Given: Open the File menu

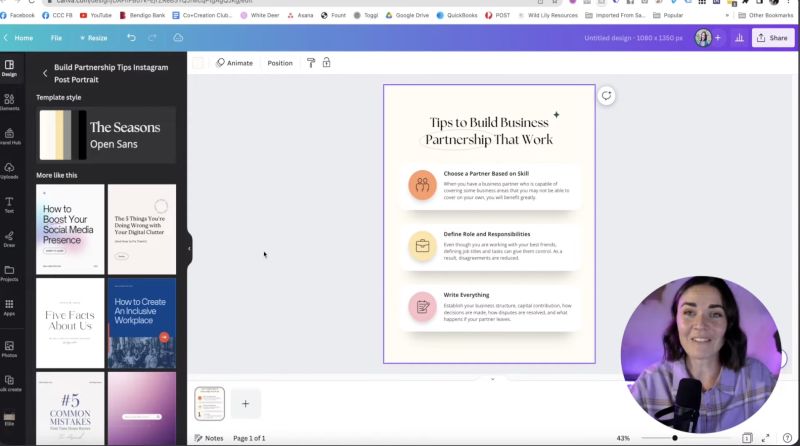Looking at the screenshot, I should [x=56, y=38].
